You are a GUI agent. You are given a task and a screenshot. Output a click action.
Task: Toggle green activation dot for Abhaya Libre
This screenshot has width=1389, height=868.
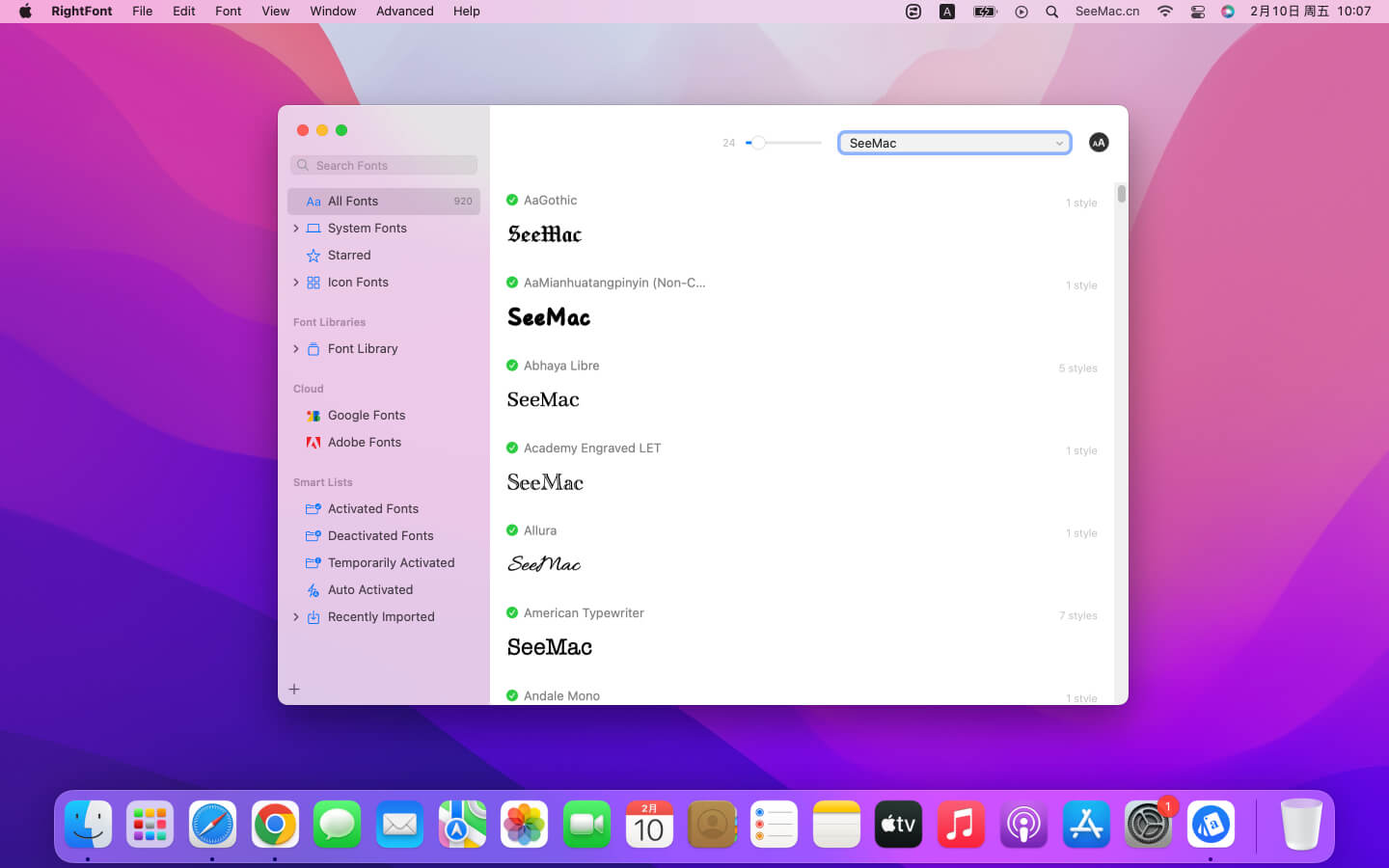pos(512,366)
